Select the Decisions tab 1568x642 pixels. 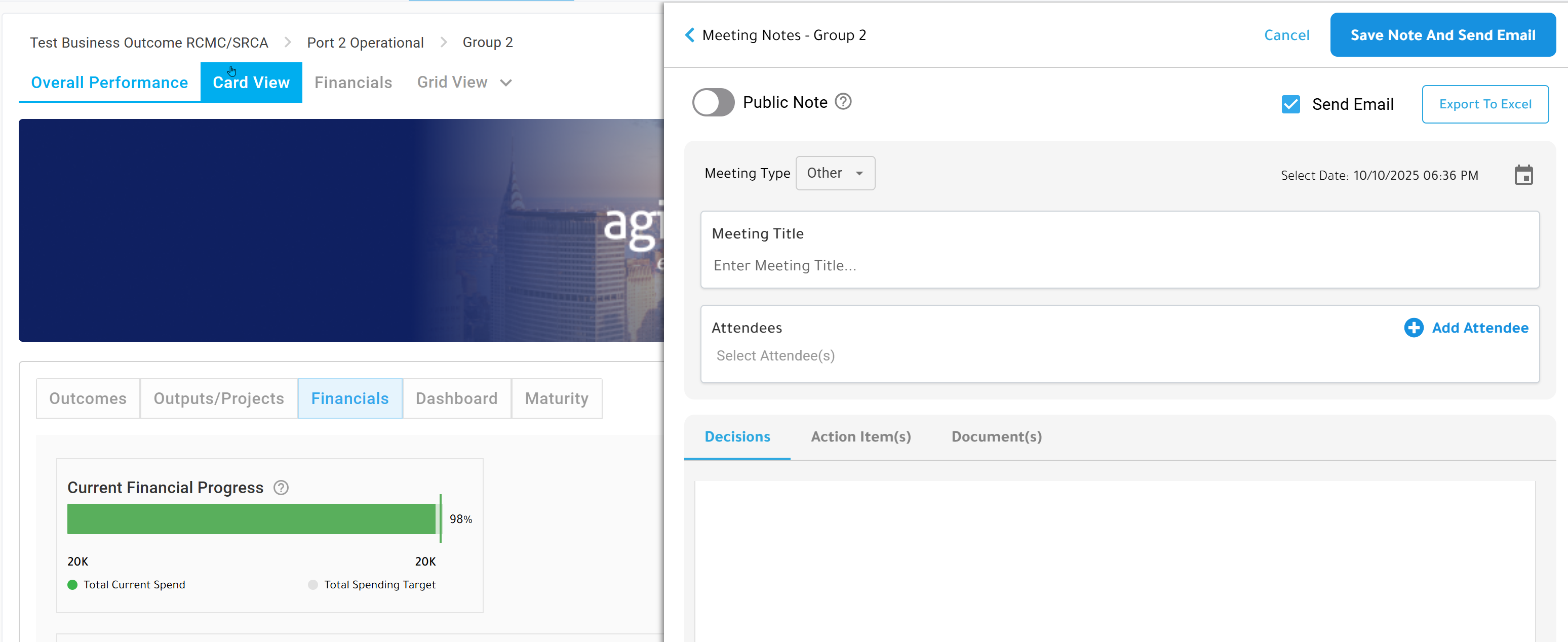coord(737,437)
